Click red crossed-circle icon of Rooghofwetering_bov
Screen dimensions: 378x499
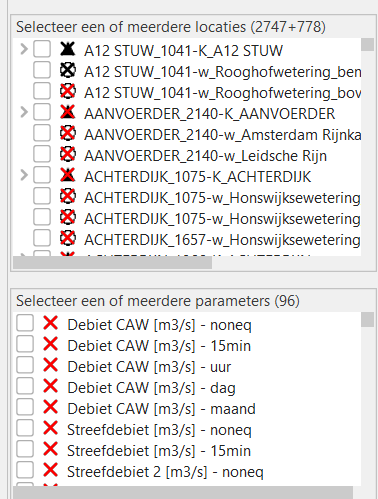[68, 91]
